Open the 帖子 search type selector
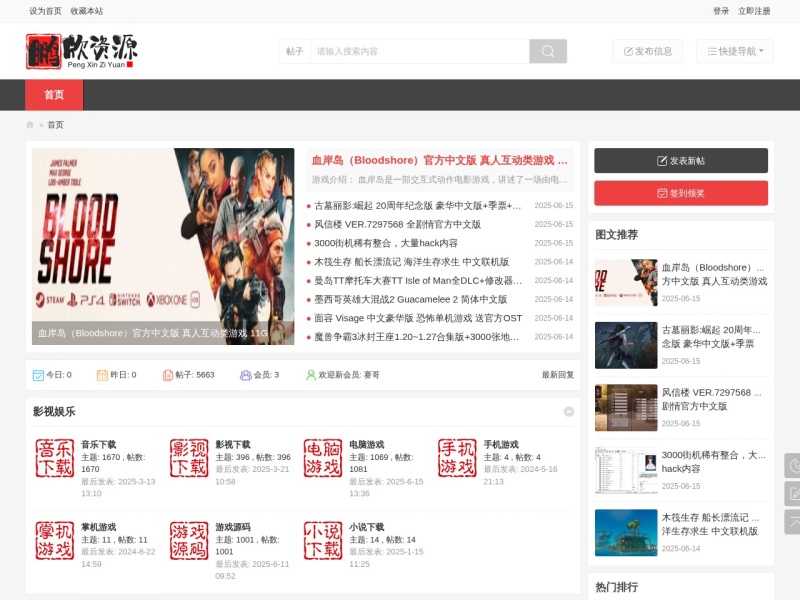Viewport: 800px width, 600px height. [295, 51]
